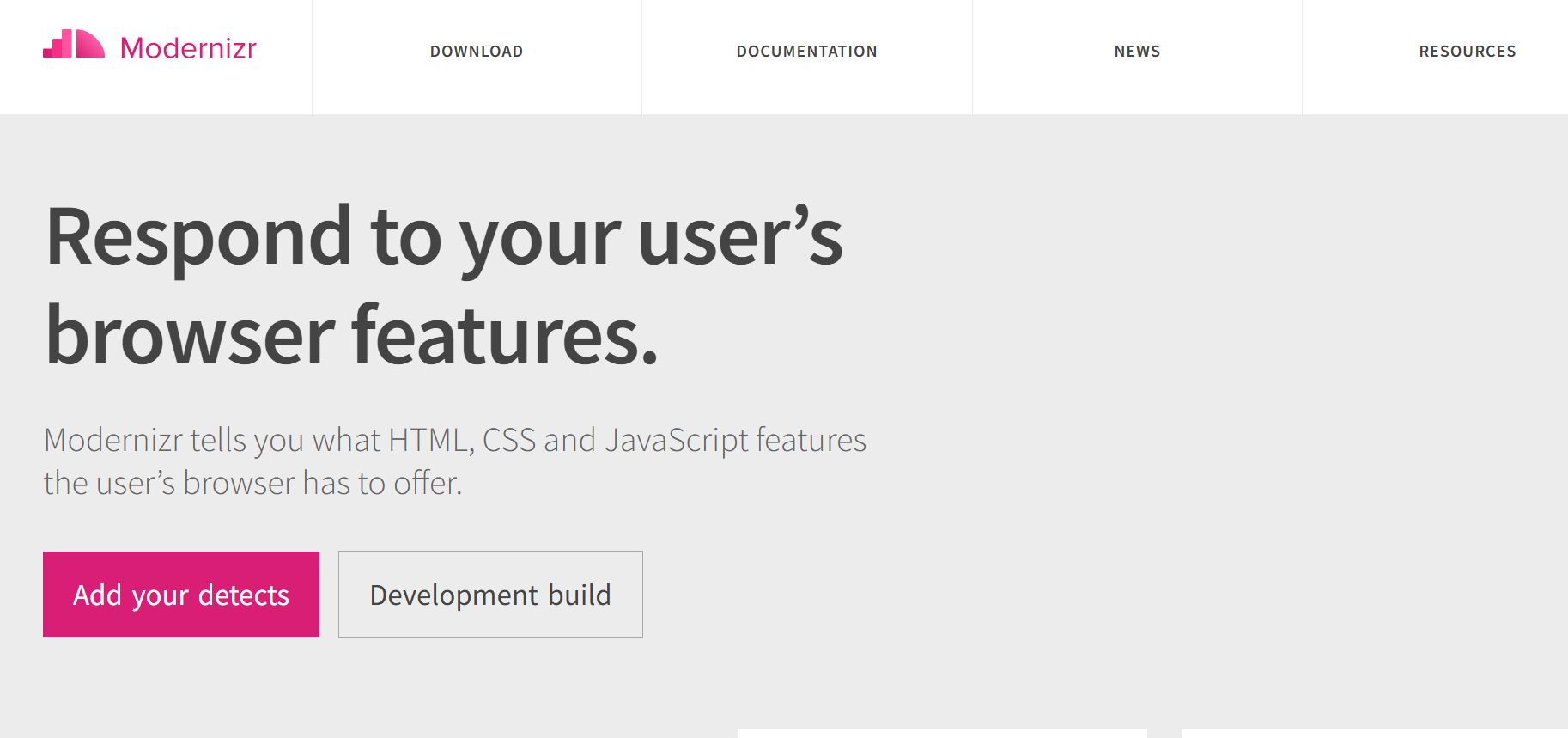This screenshot has height=738, width=1568.
Task: Open the News section
Action: [x=1137, y=52]
